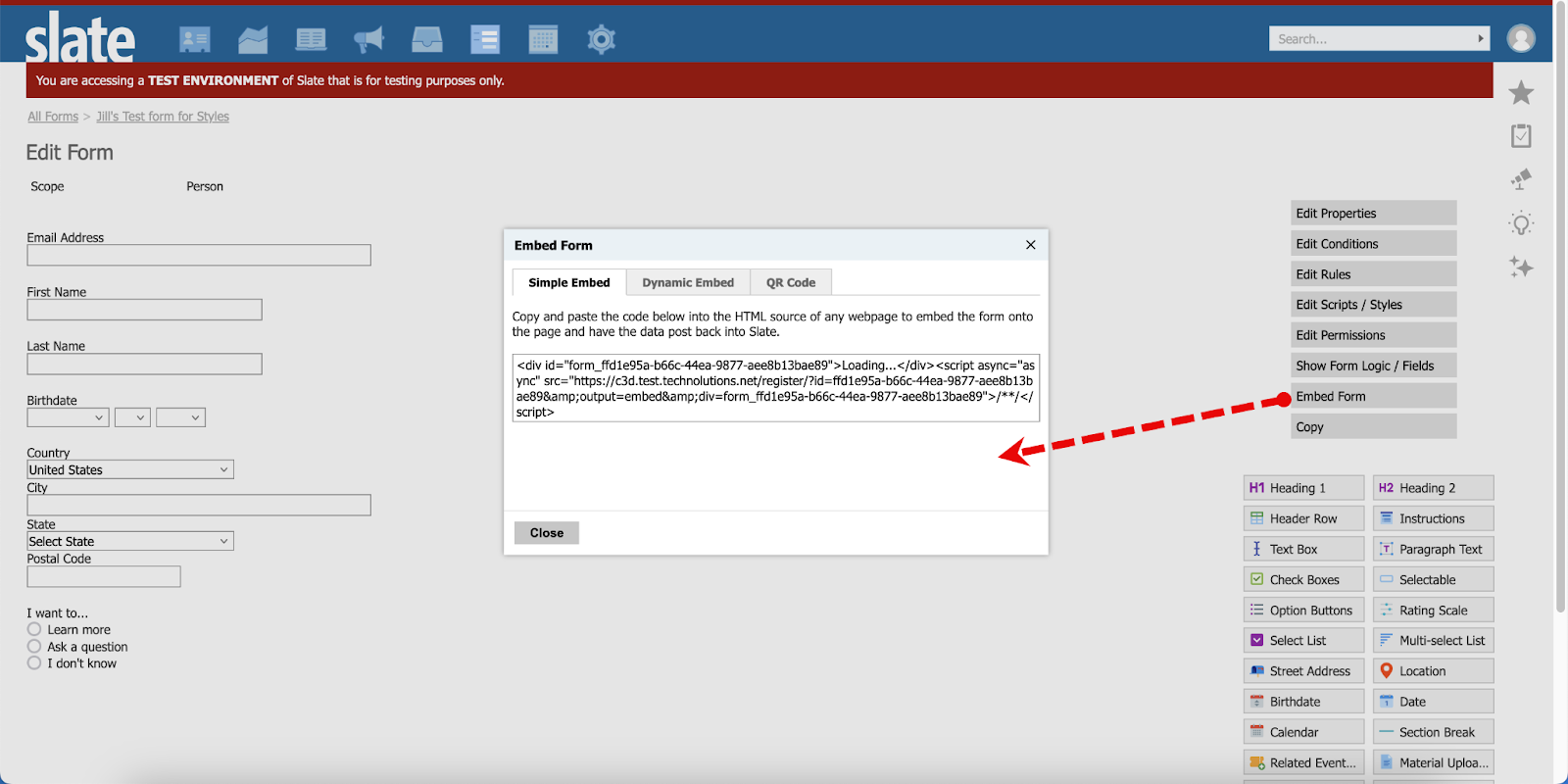
Task: Click the sparkles icon in right sidebar
Action: tap(1521, 267)
